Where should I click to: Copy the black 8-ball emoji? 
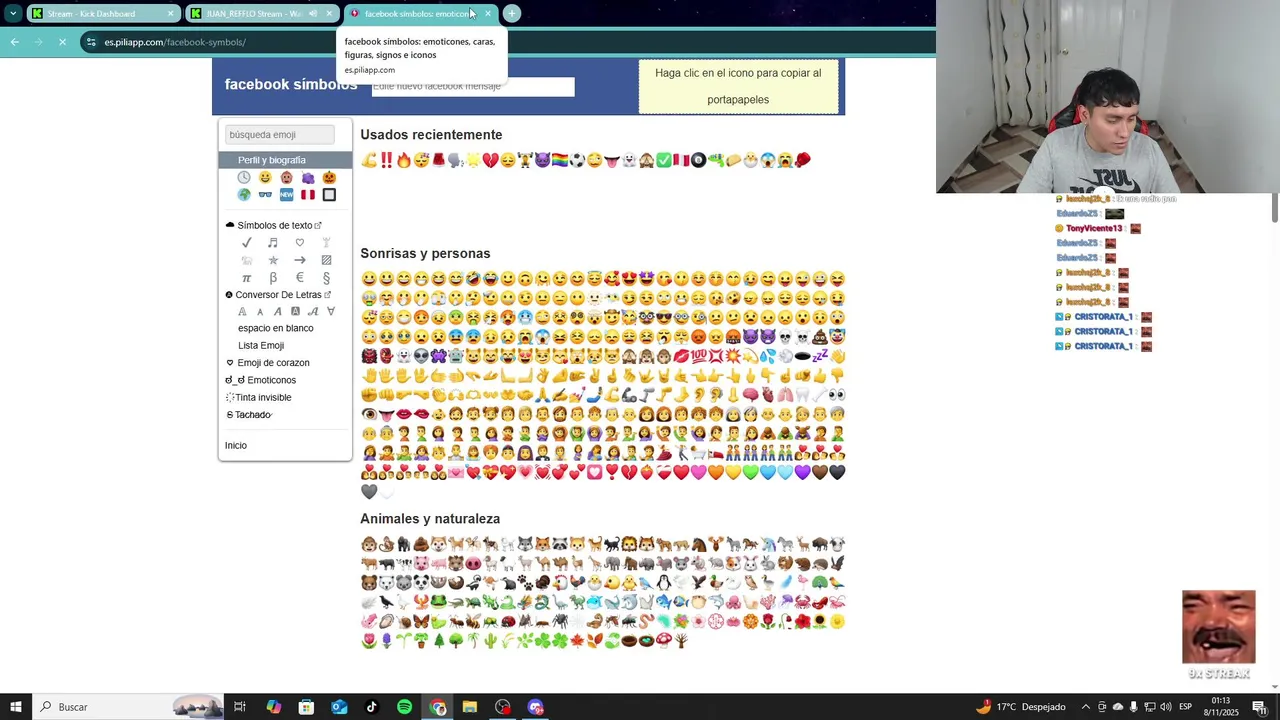698,160
